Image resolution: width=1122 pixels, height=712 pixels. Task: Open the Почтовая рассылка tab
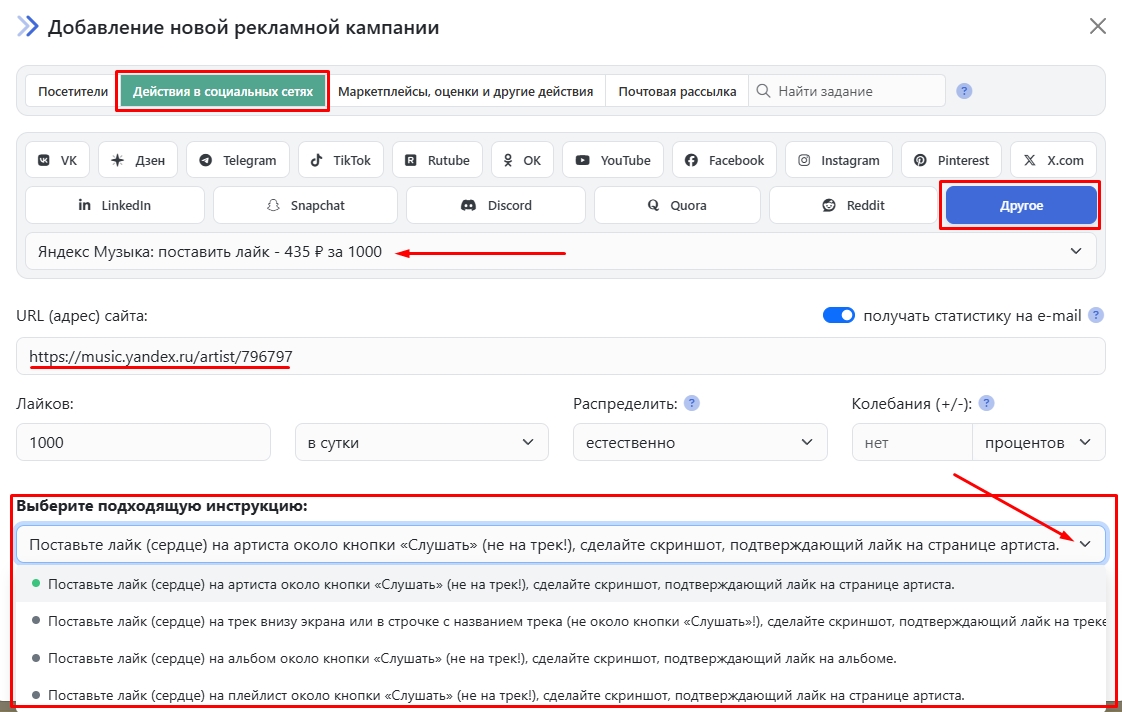point(677,91)
